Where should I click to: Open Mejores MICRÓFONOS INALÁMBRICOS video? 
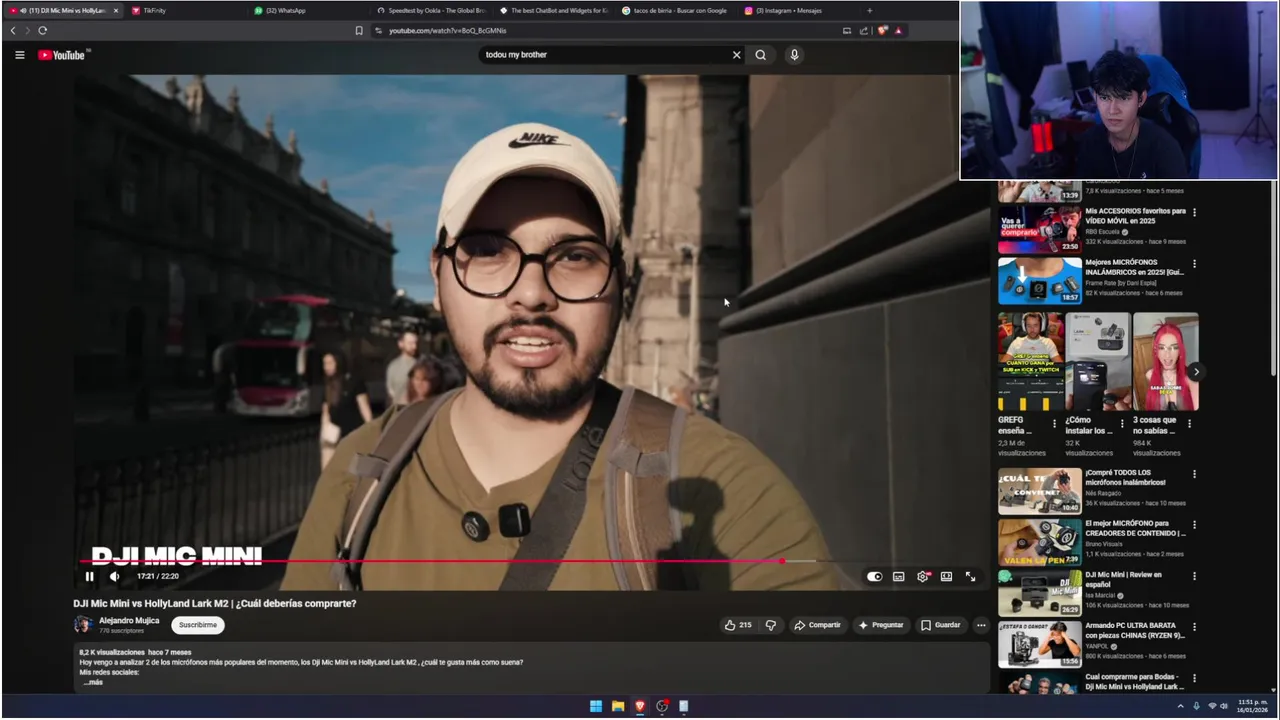[1039, 280]
